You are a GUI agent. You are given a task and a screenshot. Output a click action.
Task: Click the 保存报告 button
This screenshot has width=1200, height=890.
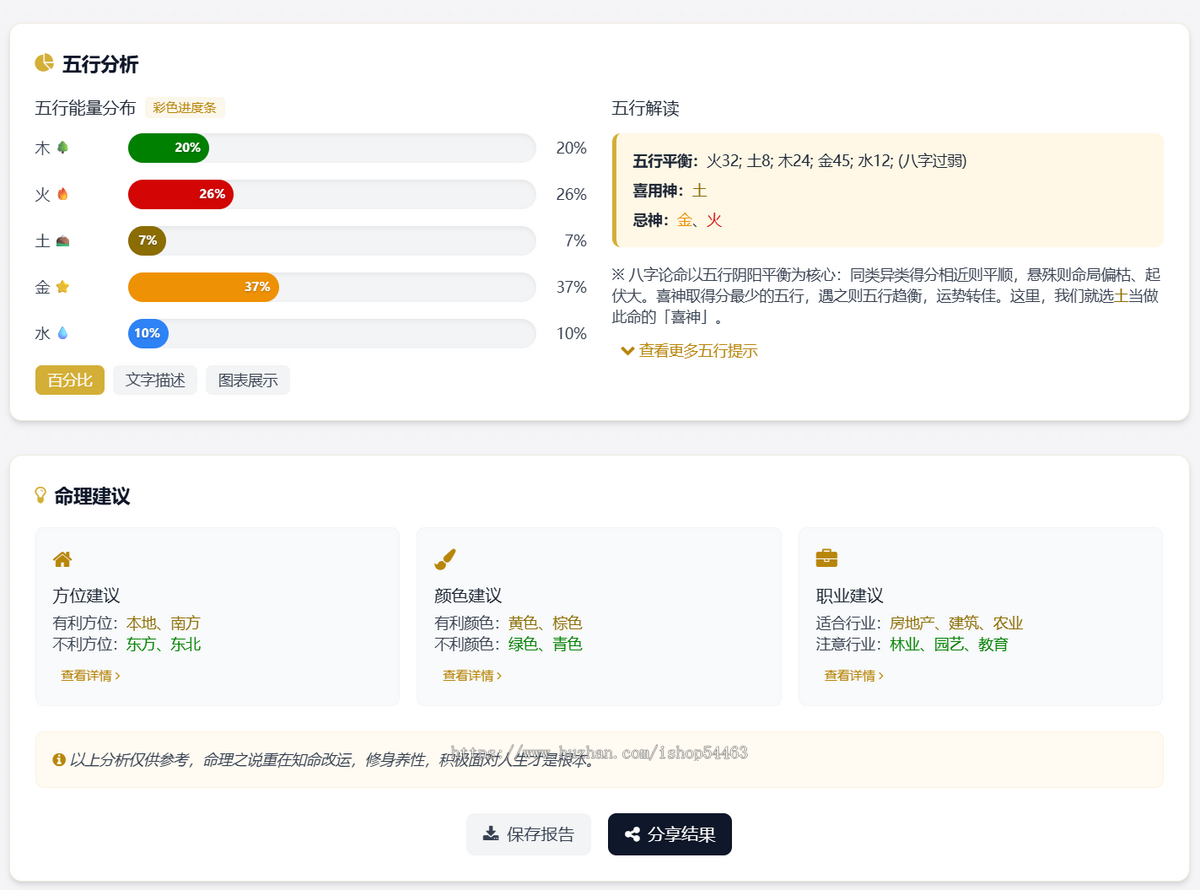click(528, 834)
